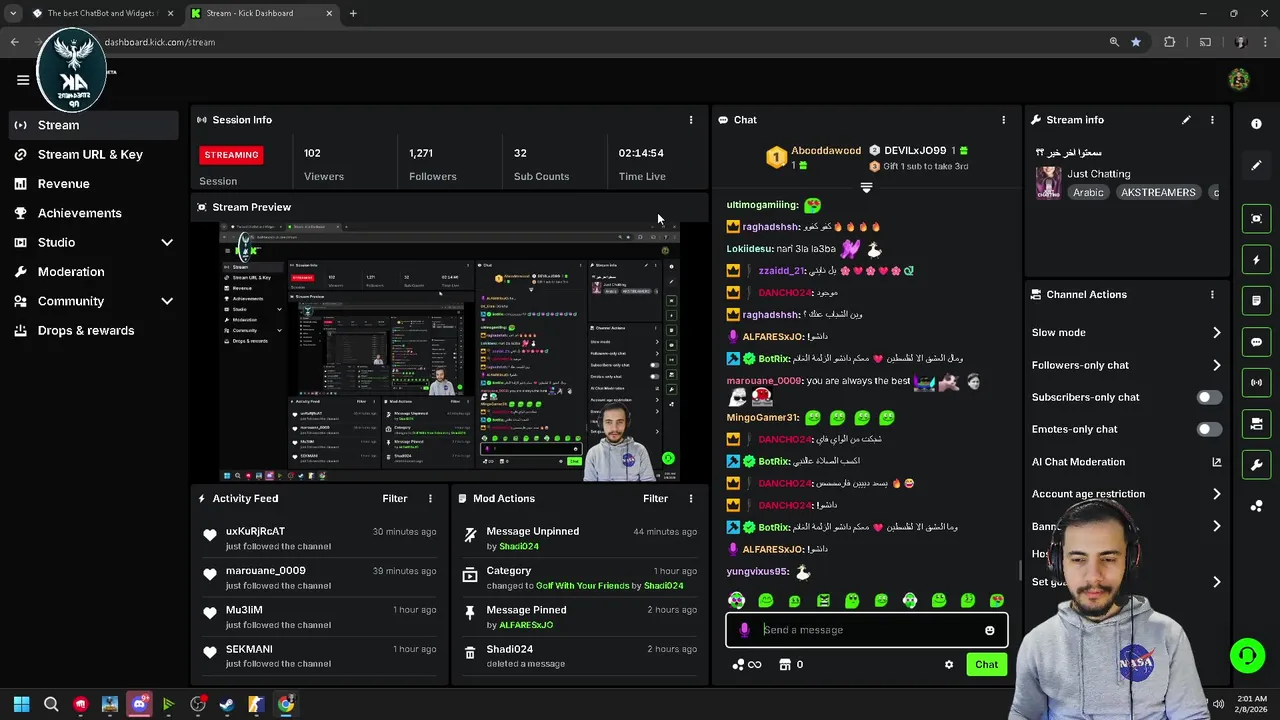Open Drops & rewards page
1280x720 pixels.
[x=94, y=330]
